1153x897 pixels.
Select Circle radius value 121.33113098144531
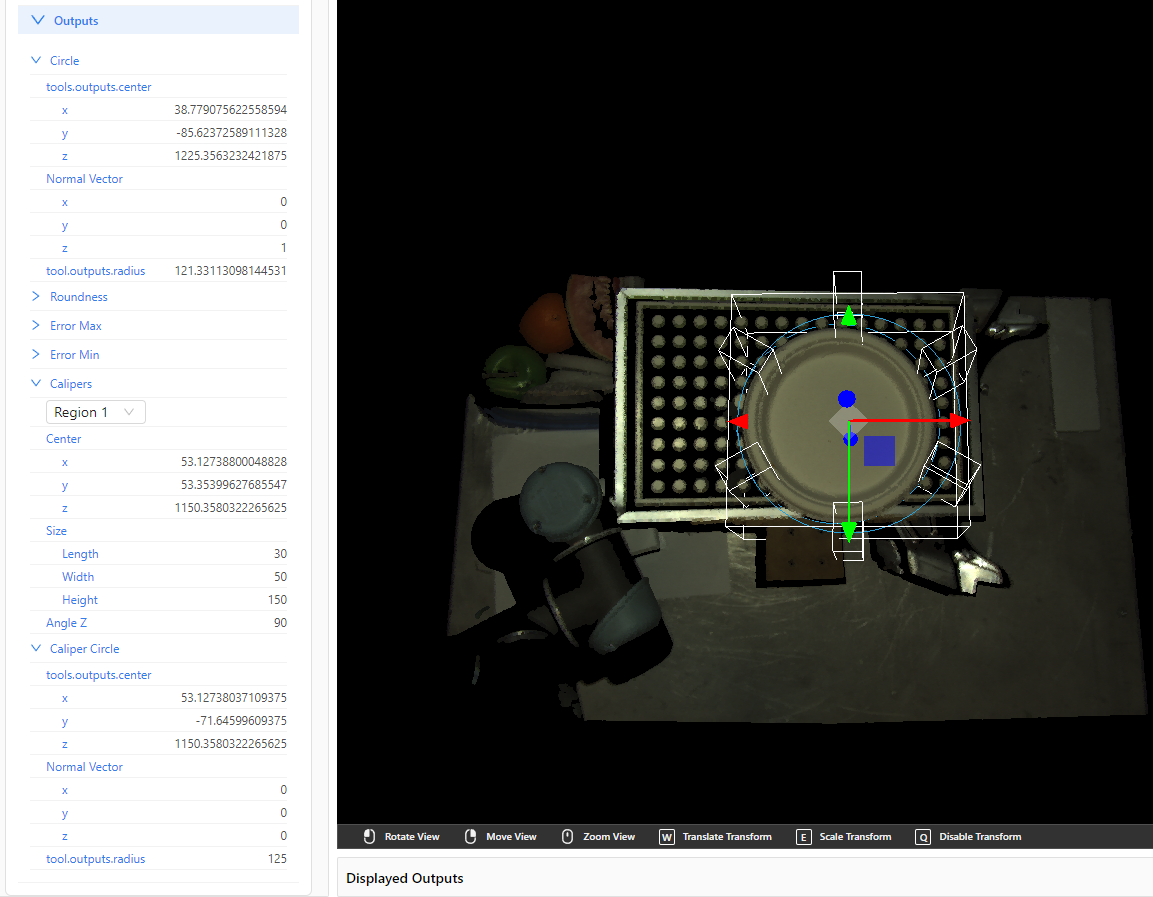click(x=230, y=271)
